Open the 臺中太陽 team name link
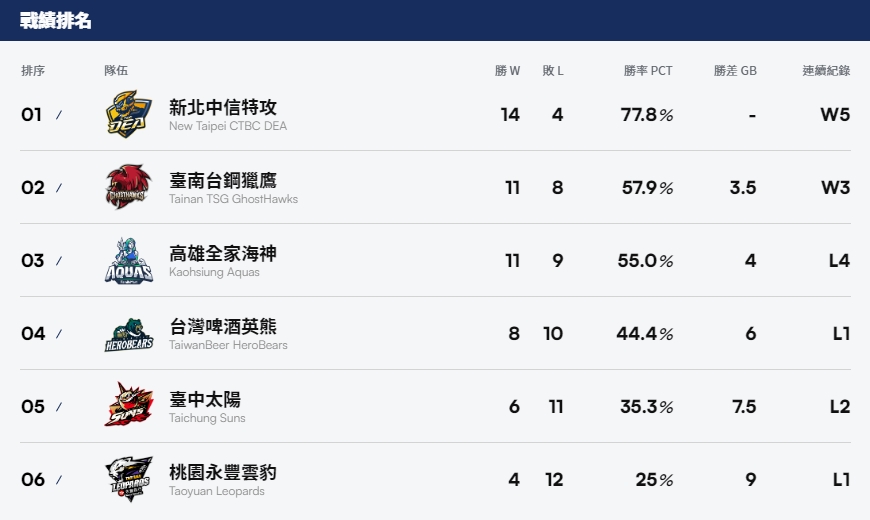Viewport: 870px width, 520px height. pos(205,400)
